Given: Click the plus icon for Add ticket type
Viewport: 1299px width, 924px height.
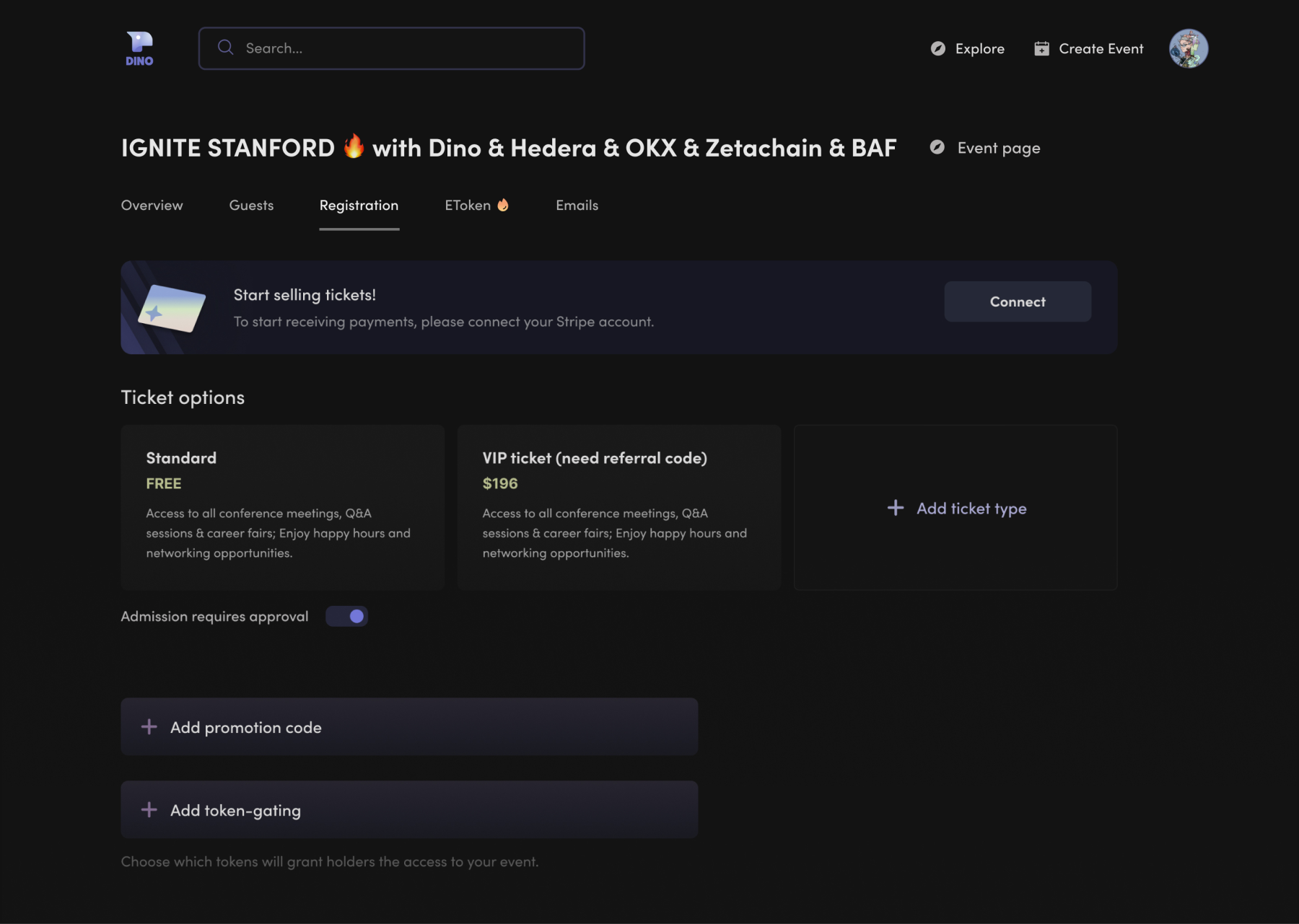Looking at the screenshot, I should point(895,508).
